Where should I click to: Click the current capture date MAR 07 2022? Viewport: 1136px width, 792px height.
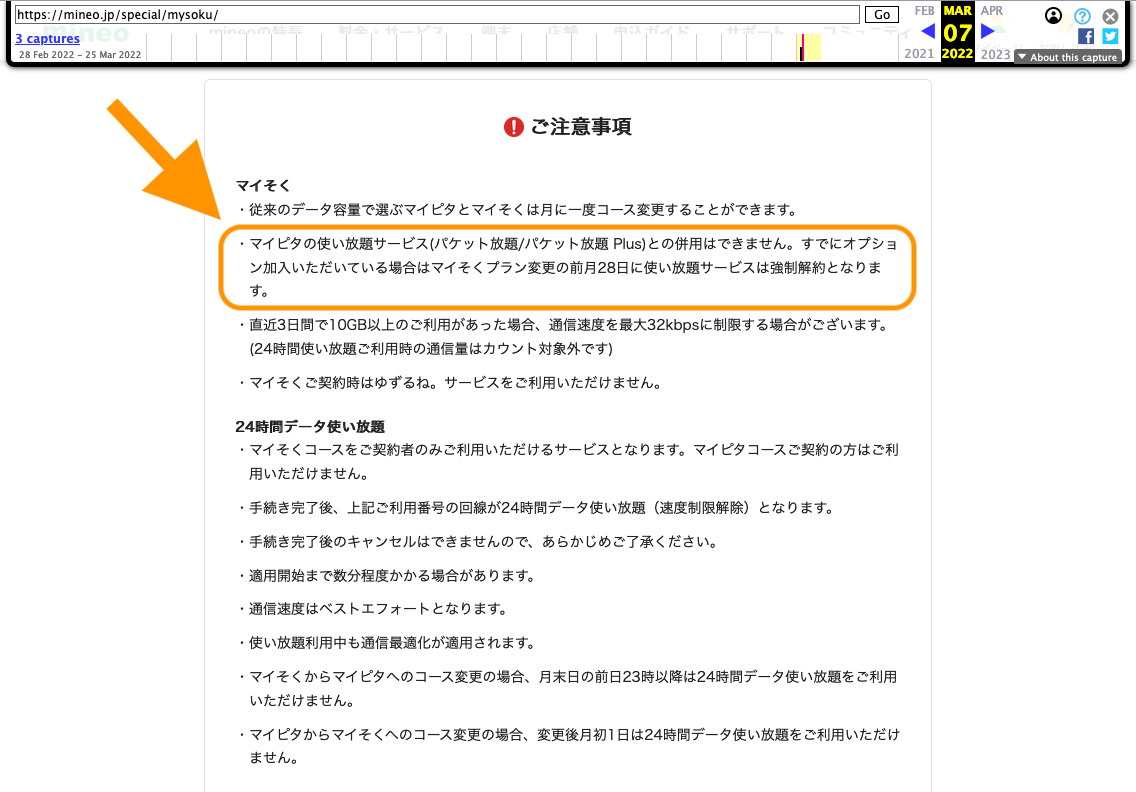coord(957,32)
